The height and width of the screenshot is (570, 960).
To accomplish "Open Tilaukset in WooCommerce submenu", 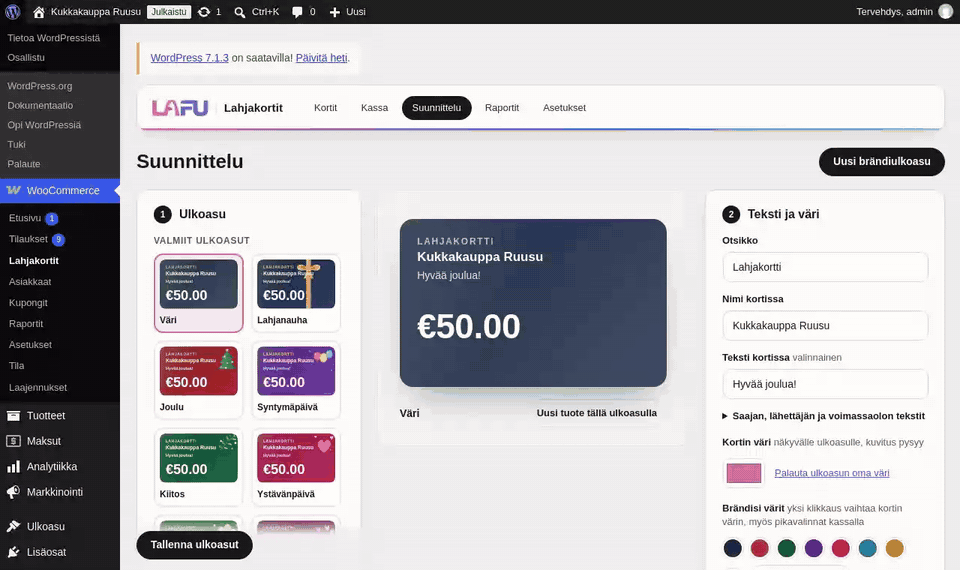I will 28,239.
